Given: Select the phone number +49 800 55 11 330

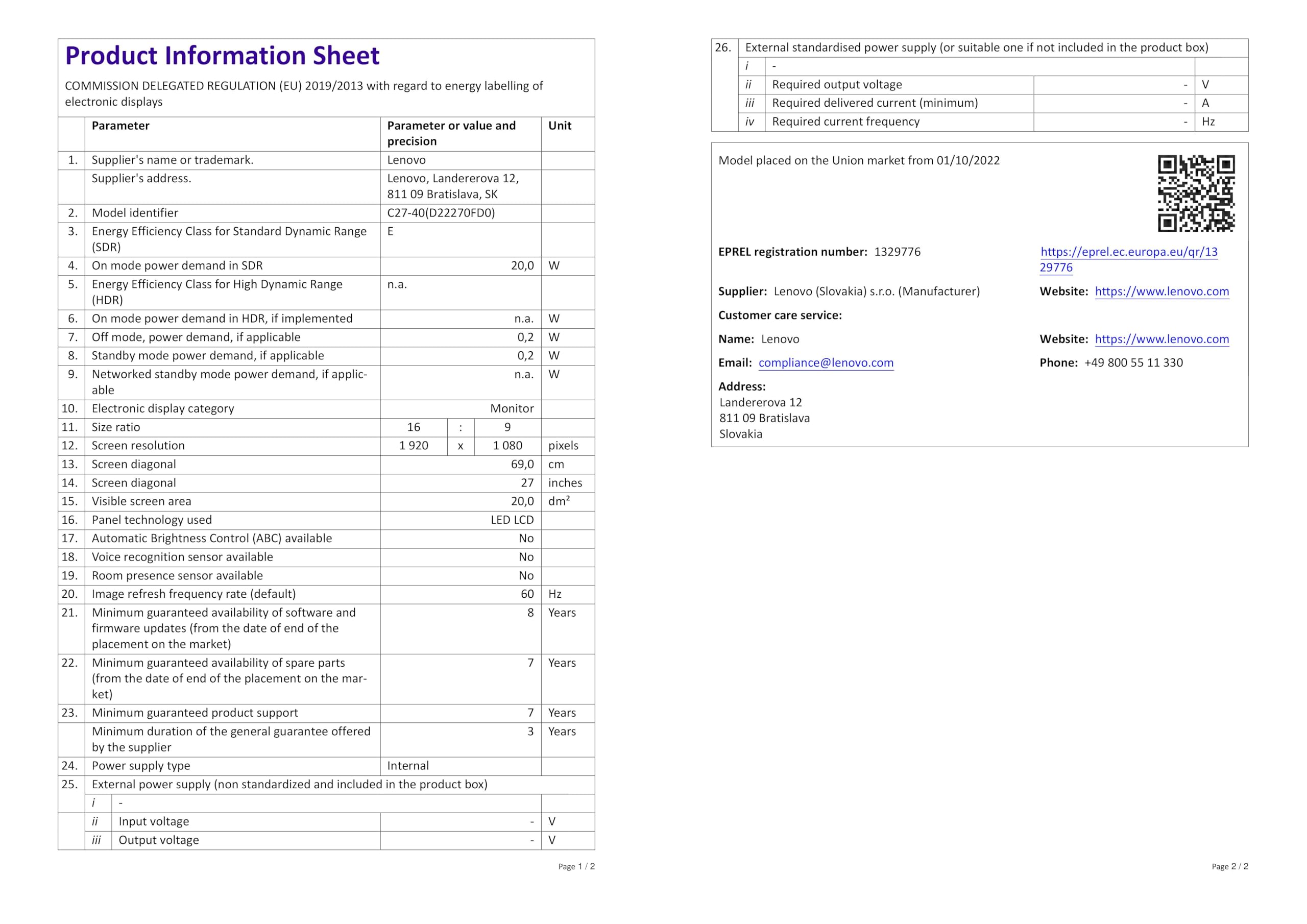Looking at the screenshot, I should point(1133,363).
